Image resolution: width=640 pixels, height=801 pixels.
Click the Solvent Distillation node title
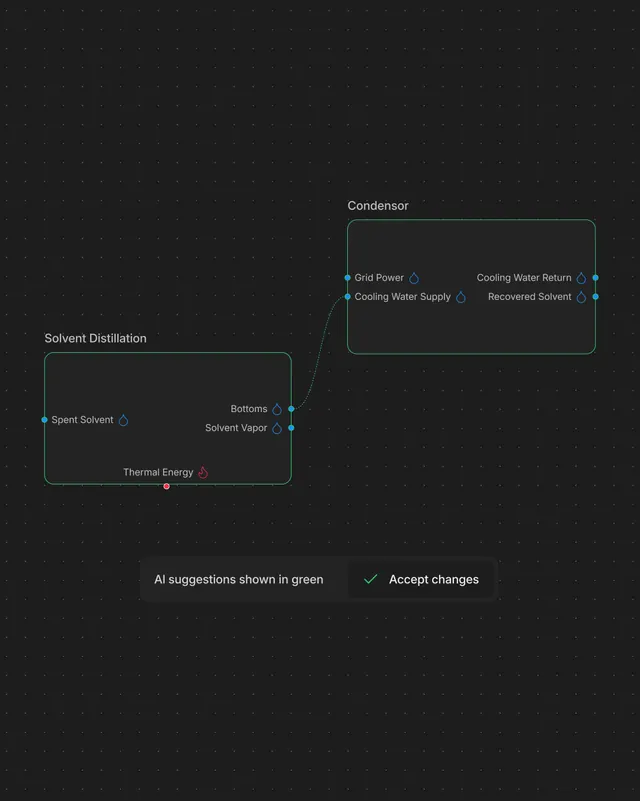click(x=96, y=338)
